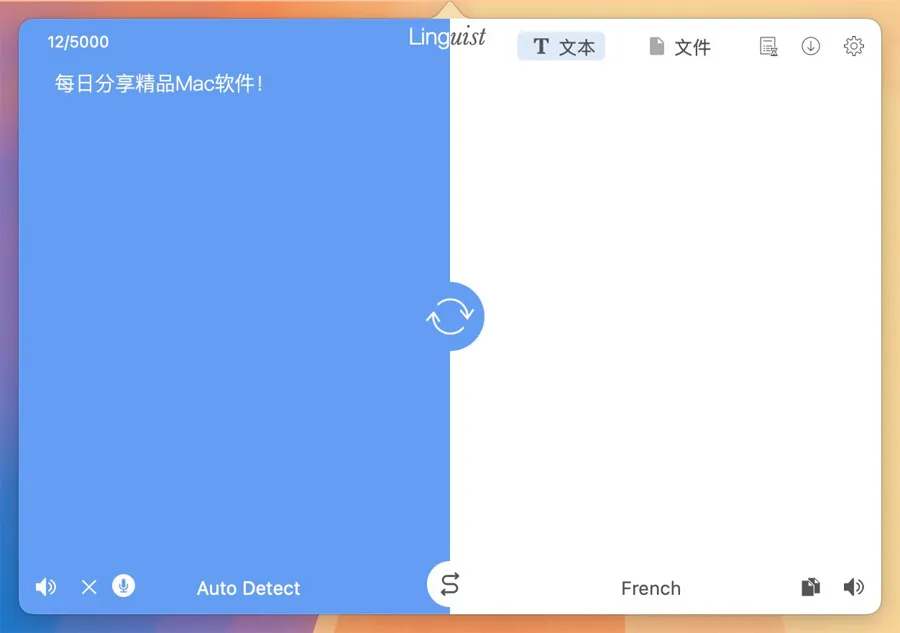Open the translation history list
The image size is (900, 633).
[x=768, y=46]
